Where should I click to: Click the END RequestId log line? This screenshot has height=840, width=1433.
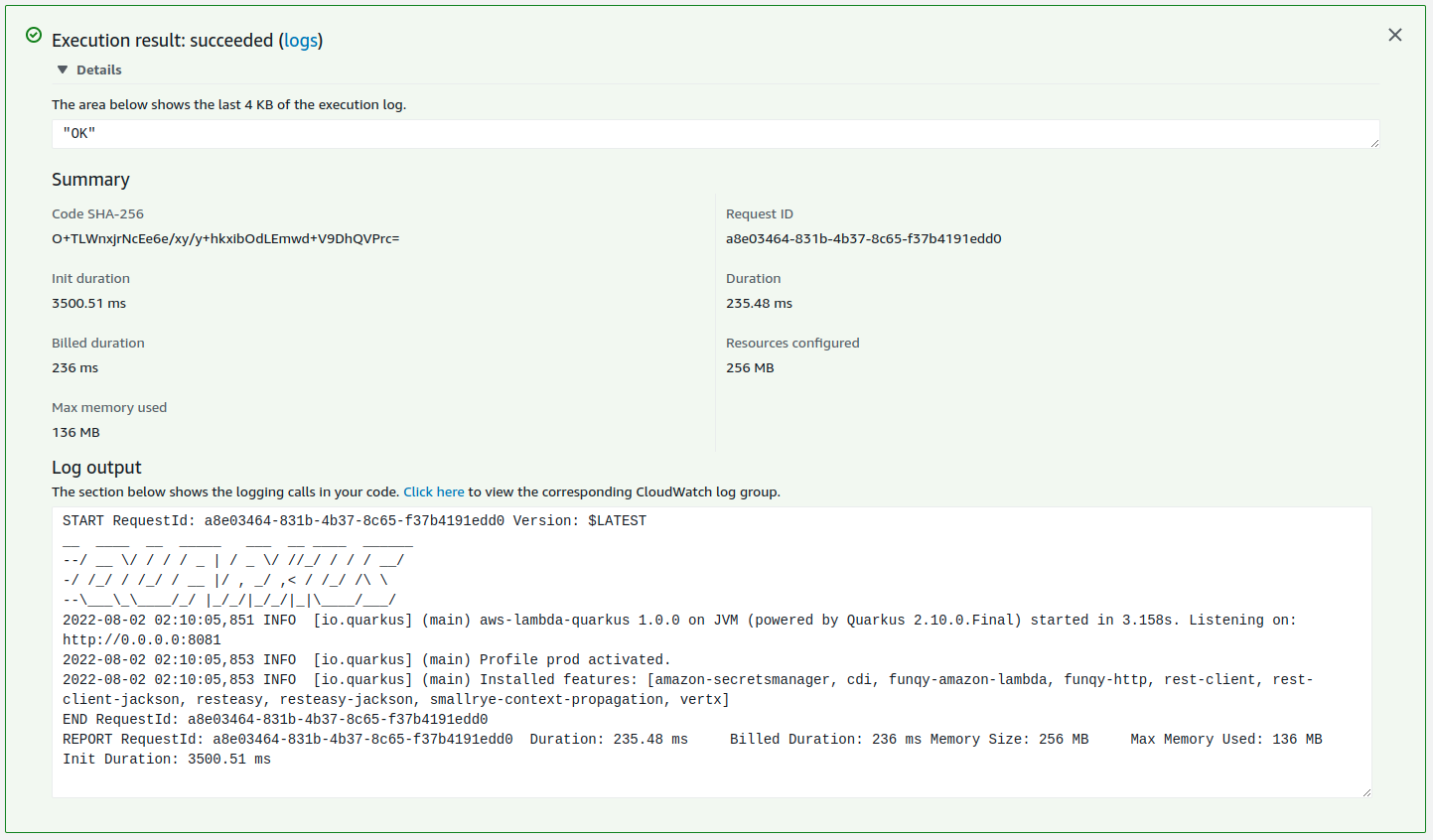pos(275,719)
